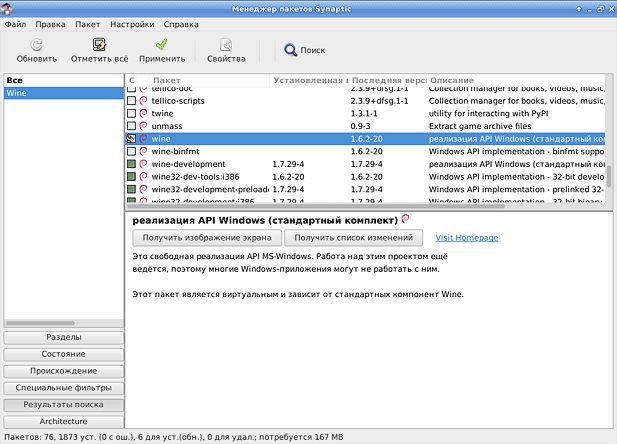Screen dimensions: 617x444
Task: Open the Правка menu
Action: 50,24
